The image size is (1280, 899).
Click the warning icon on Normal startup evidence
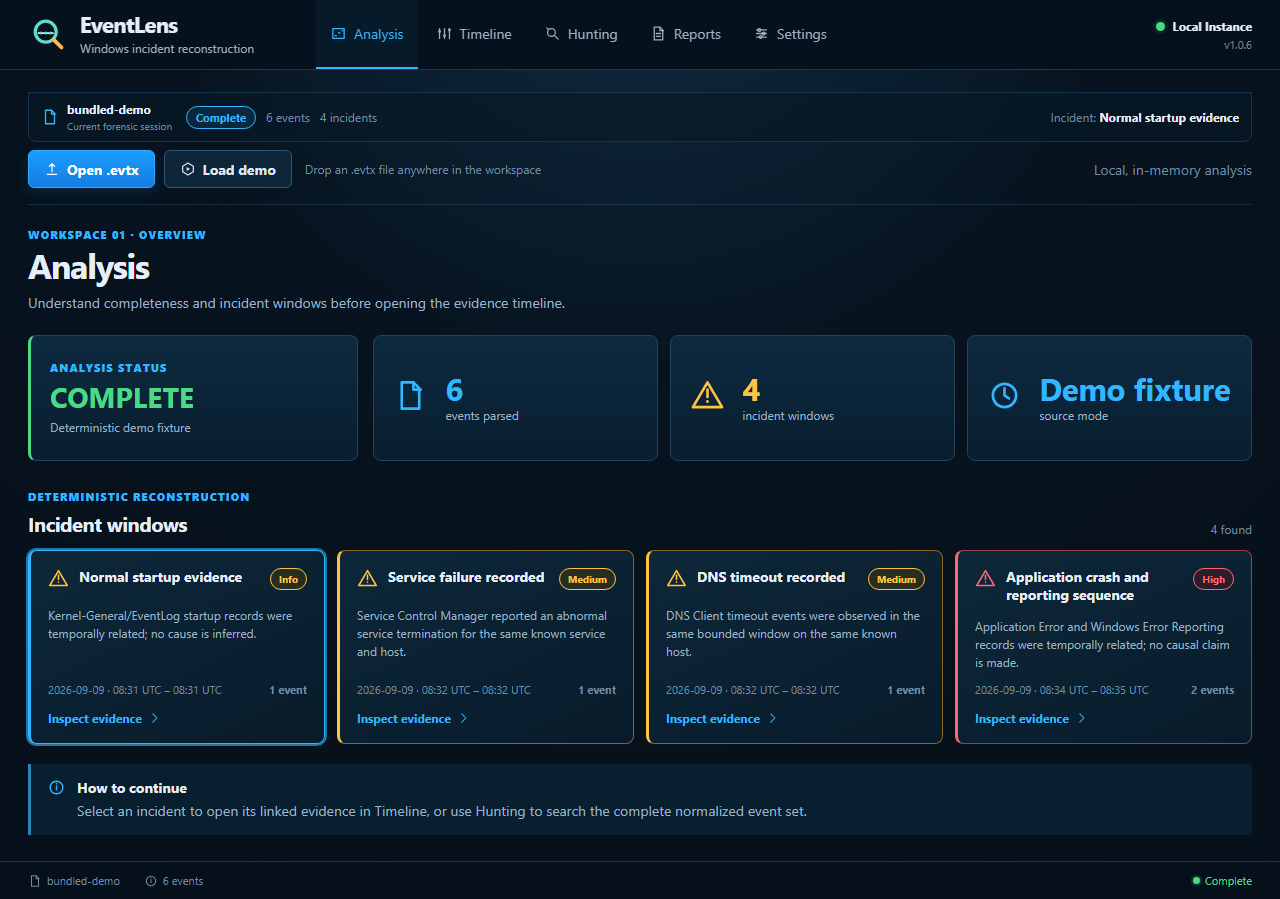58,578
